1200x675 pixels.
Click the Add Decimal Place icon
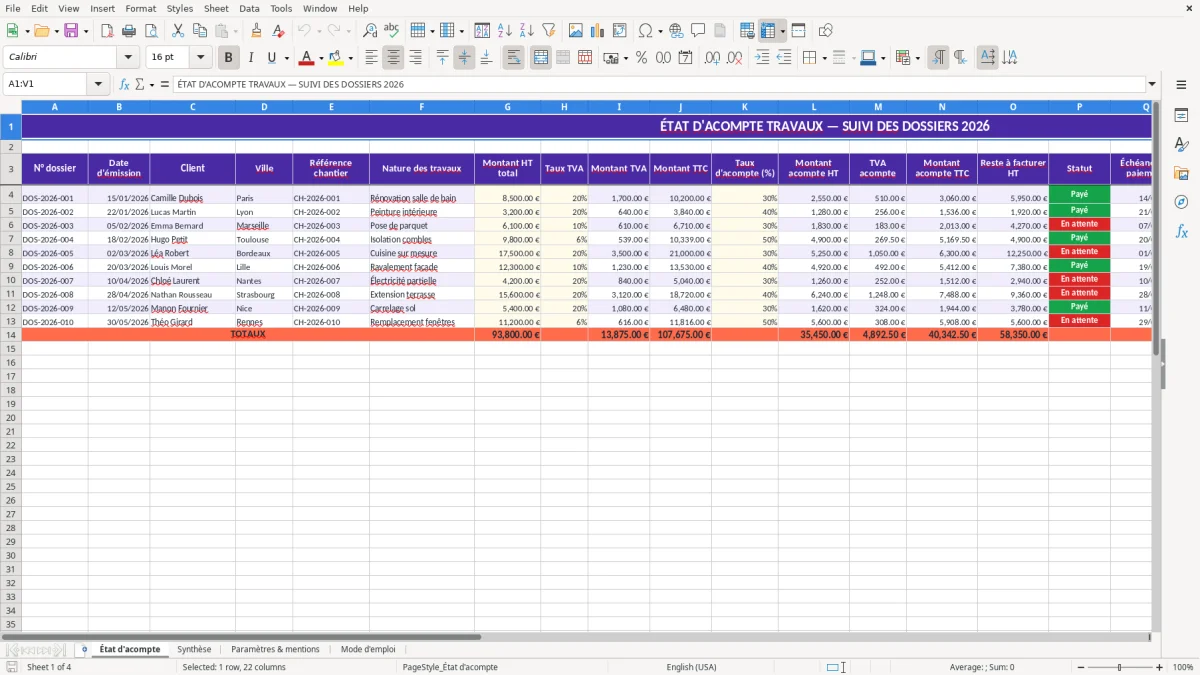point(713,58)
